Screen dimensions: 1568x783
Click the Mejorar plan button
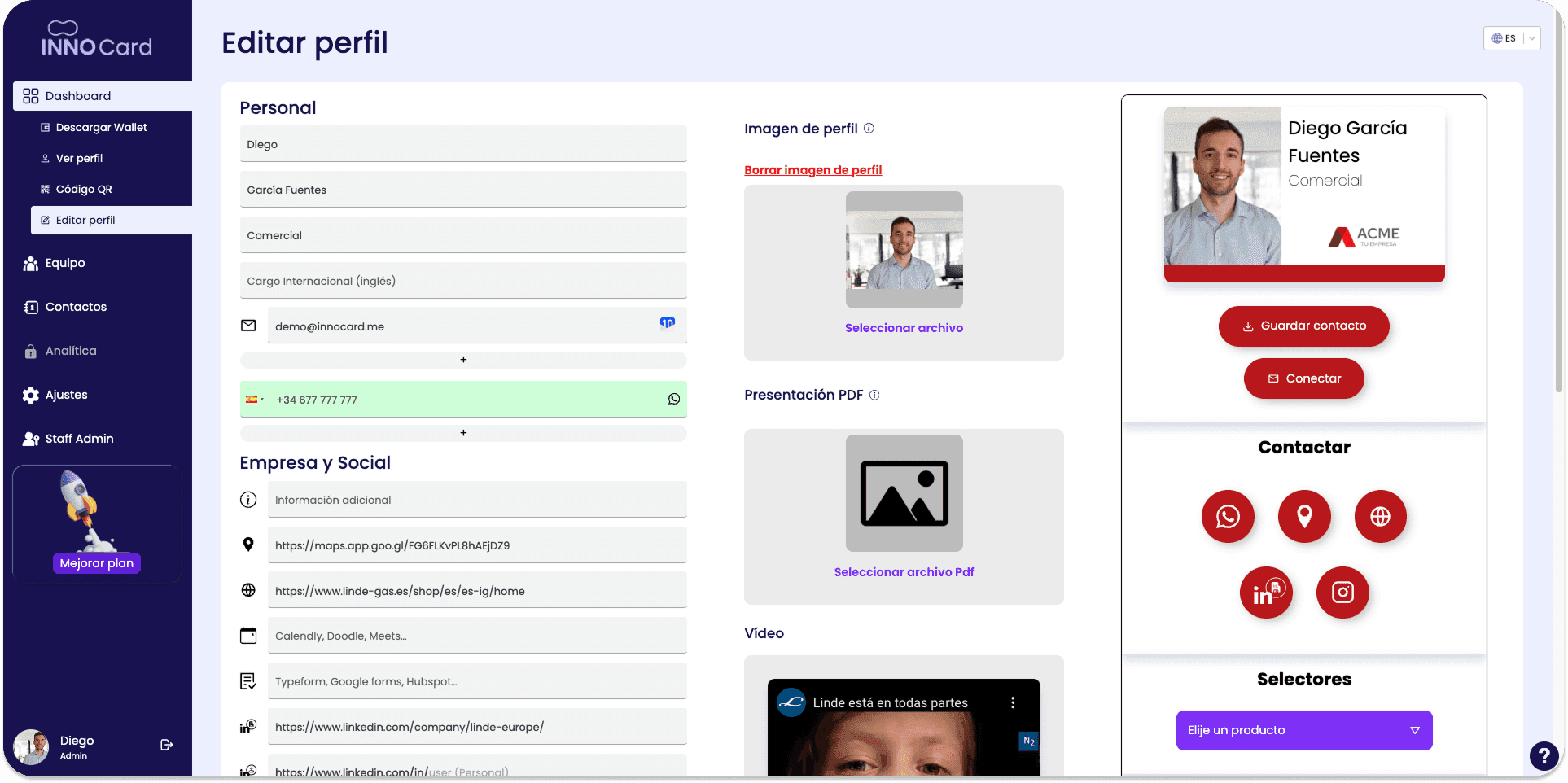click(97, 563)
